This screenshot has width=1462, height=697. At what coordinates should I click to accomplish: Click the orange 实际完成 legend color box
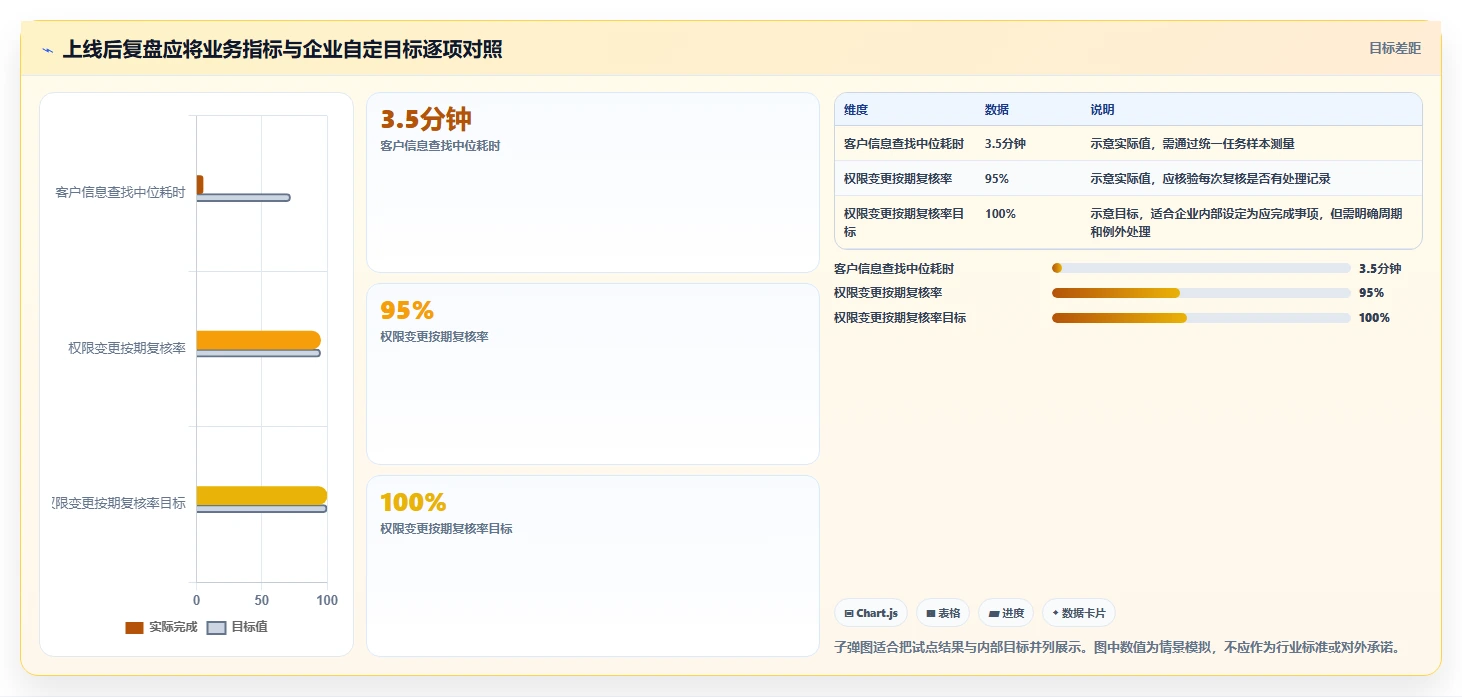coord(134,627)
